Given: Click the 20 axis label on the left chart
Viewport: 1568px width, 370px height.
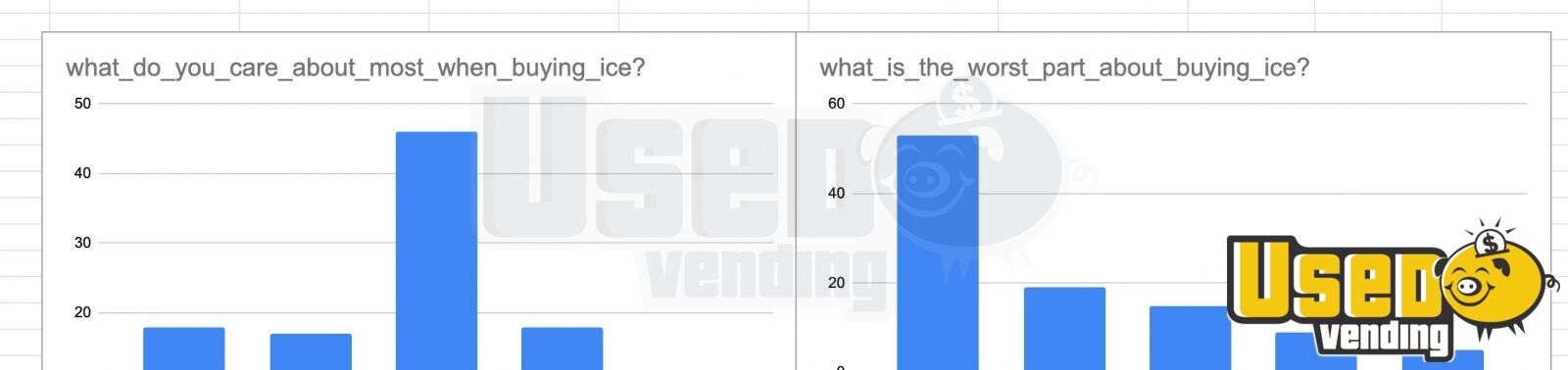Looking at the screenshot, I should click(82, 312).
